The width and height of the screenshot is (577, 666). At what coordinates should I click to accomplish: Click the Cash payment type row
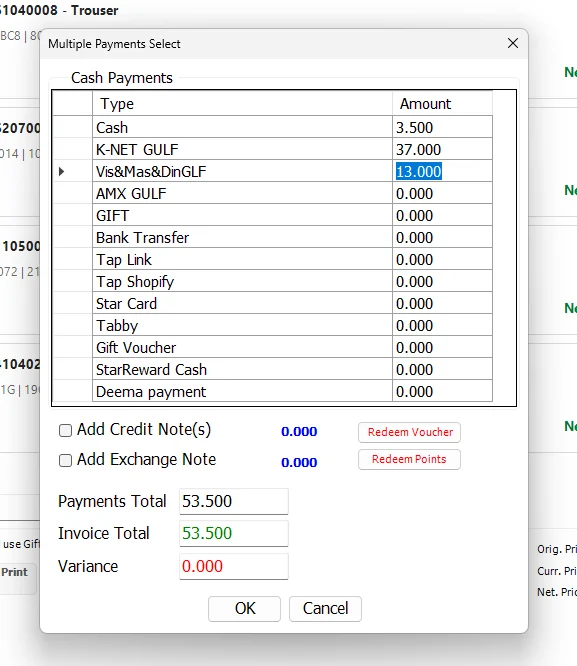(242, 127)
